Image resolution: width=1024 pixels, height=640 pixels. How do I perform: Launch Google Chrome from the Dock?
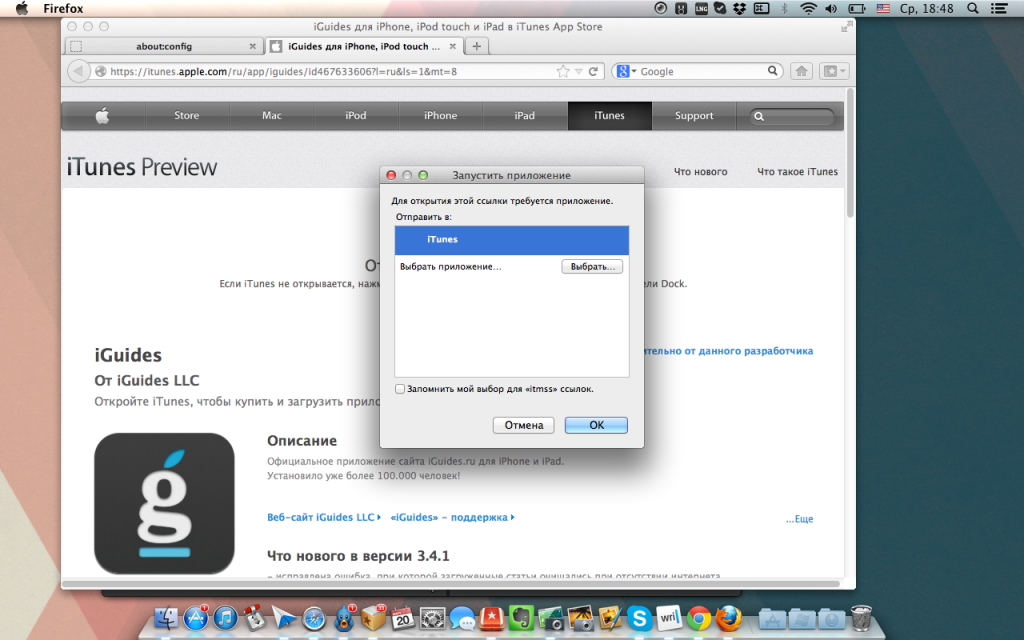click(699, 618)
